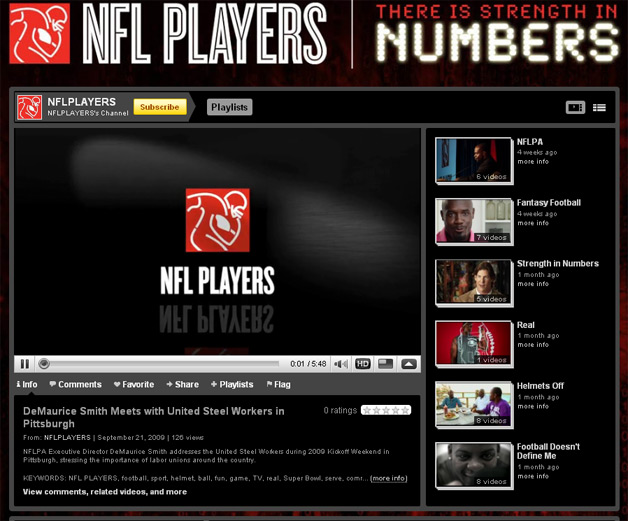Image resolution: width=628 pixels, height=521 pixels.
Task: Expand more info under Football Doesn't Define Me
Action: coord(533,476)
